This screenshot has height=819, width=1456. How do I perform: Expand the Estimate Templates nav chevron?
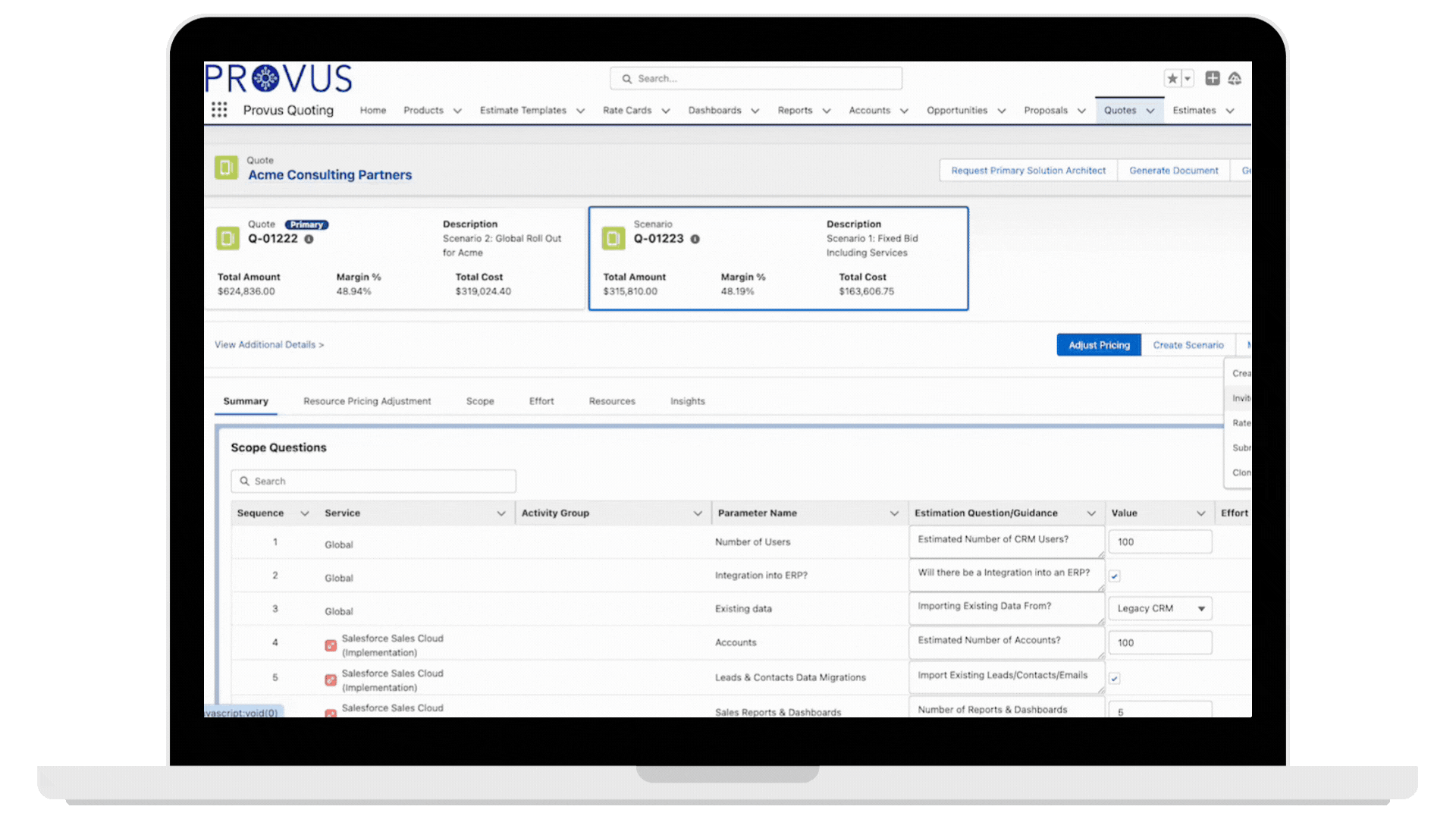click(580, 111)
